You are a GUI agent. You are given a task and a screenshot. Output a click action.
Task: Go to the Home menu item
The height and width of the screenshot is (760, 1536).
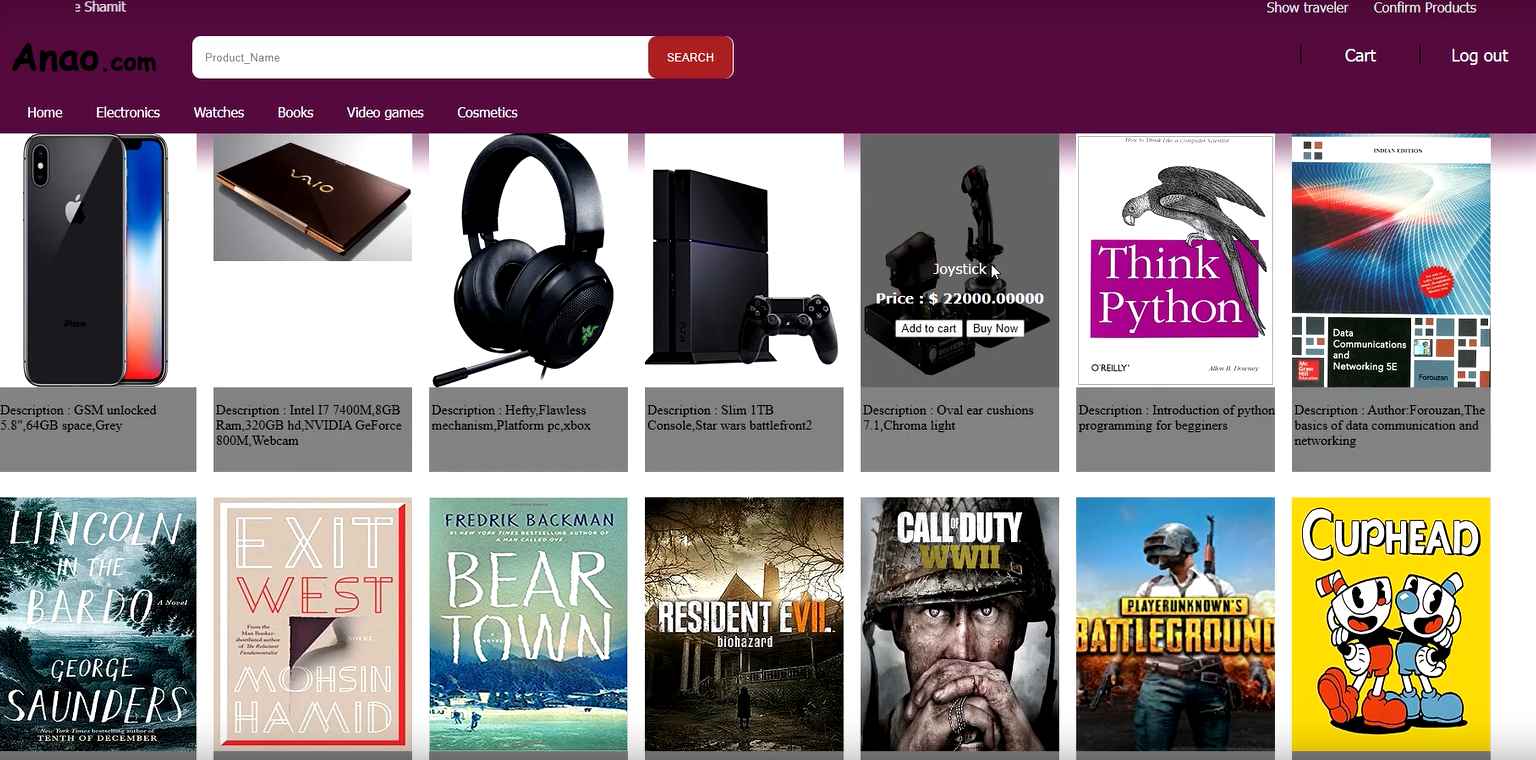click(45, 112)
